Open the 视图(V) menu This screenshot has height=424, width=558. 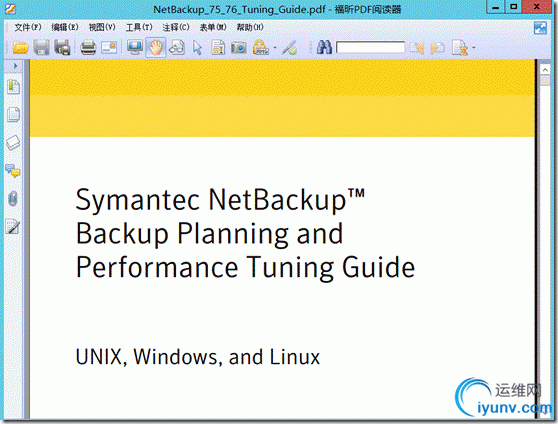point(102,27)
